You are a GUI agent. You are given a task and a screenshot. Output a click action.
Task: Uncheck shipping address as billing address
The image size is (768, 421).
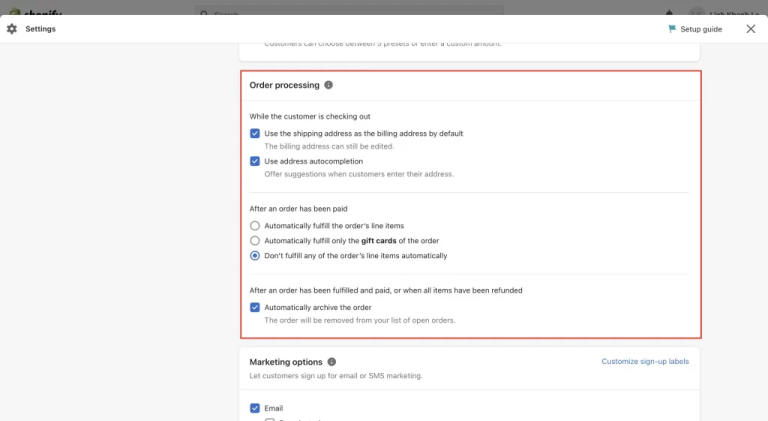pyautogui.click(x=255, y=133)
